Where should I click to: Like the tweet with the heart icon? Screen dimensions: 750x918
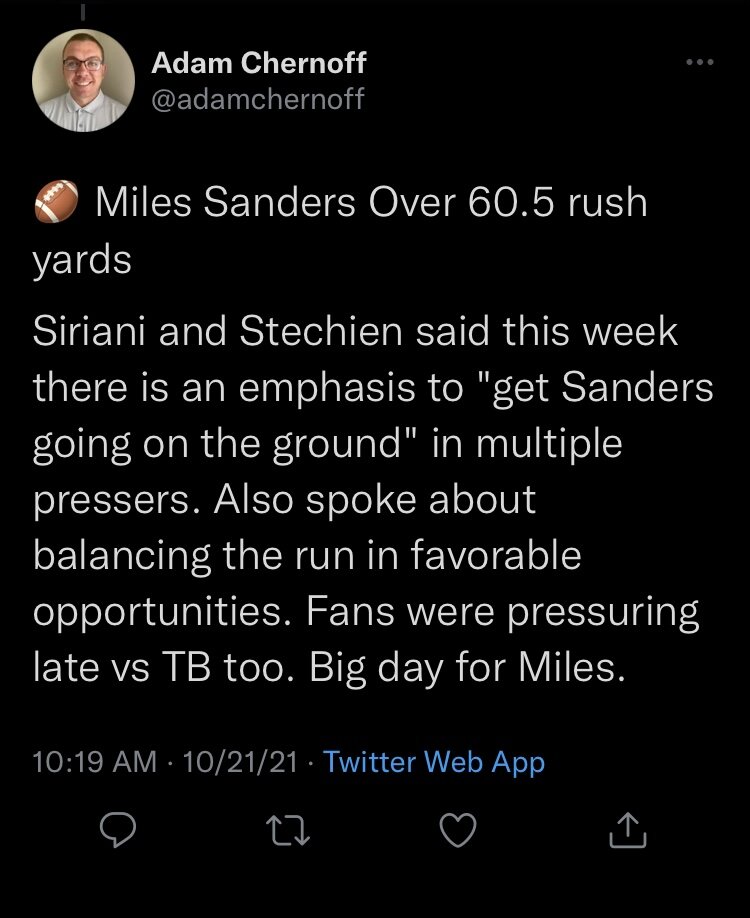tap(459, 831)
